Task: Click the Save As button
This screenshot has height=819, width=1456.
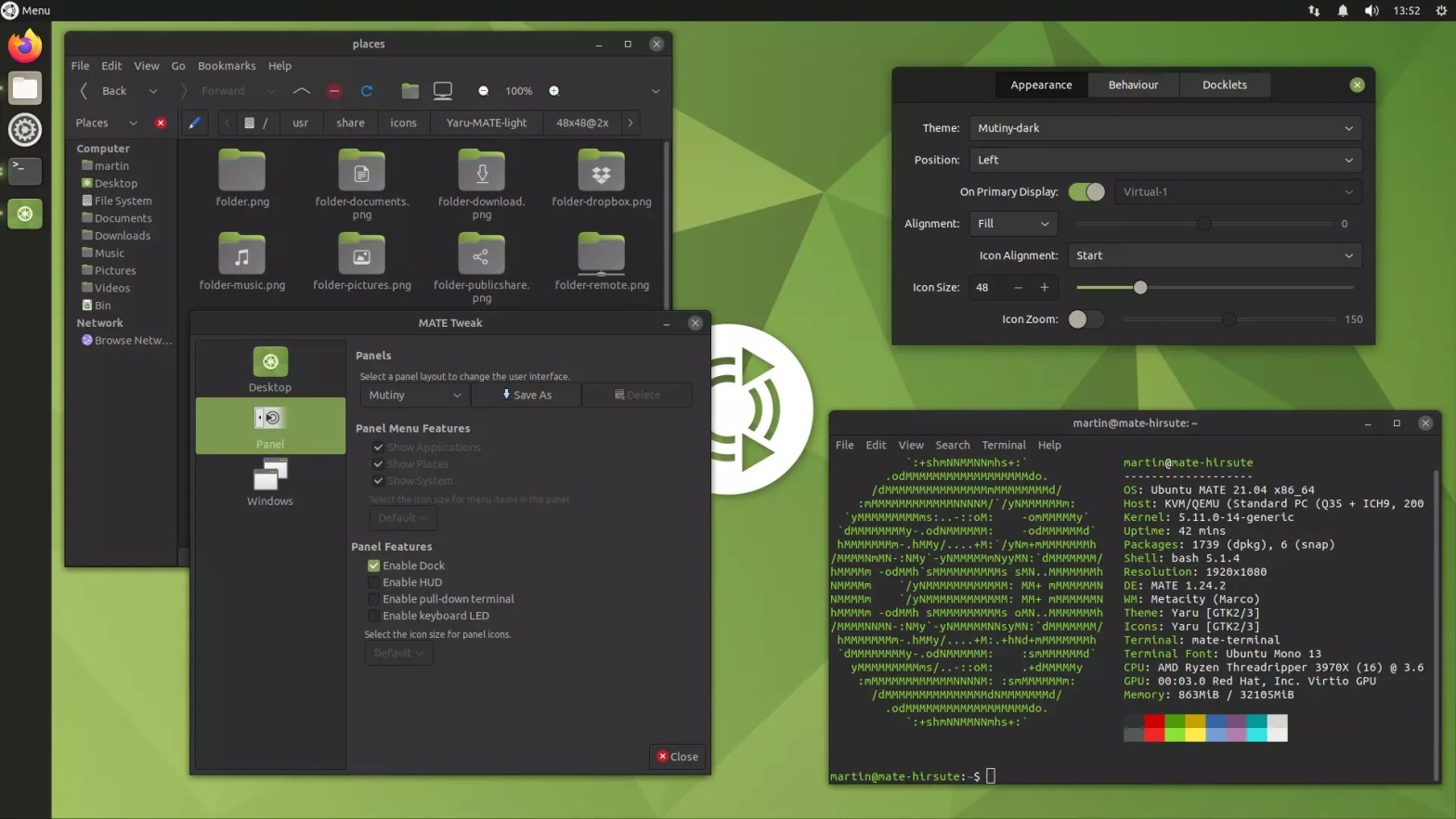Action: click(x=526, y=396)
